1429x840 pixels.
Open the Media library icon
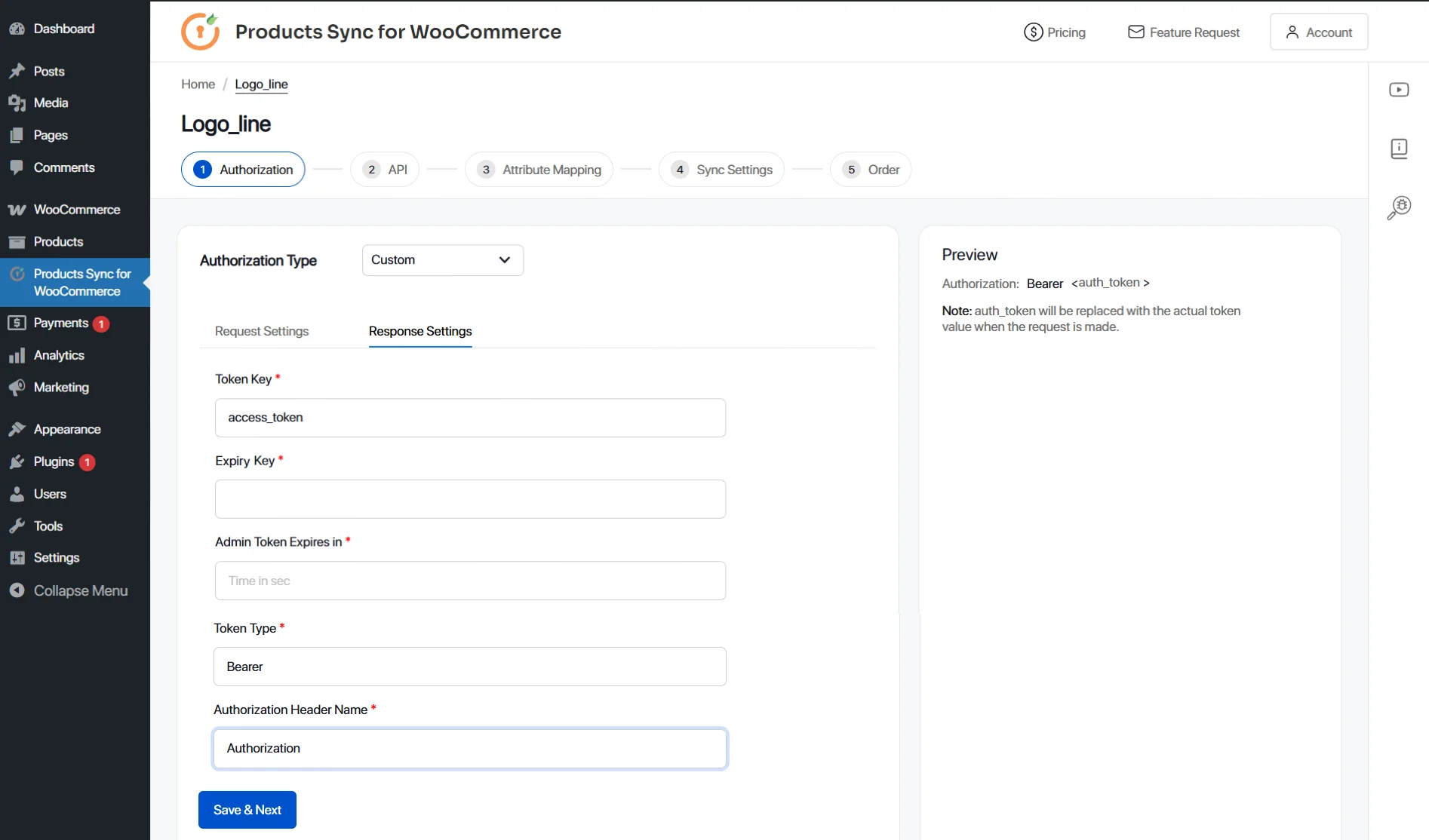(x=17, y=103)
